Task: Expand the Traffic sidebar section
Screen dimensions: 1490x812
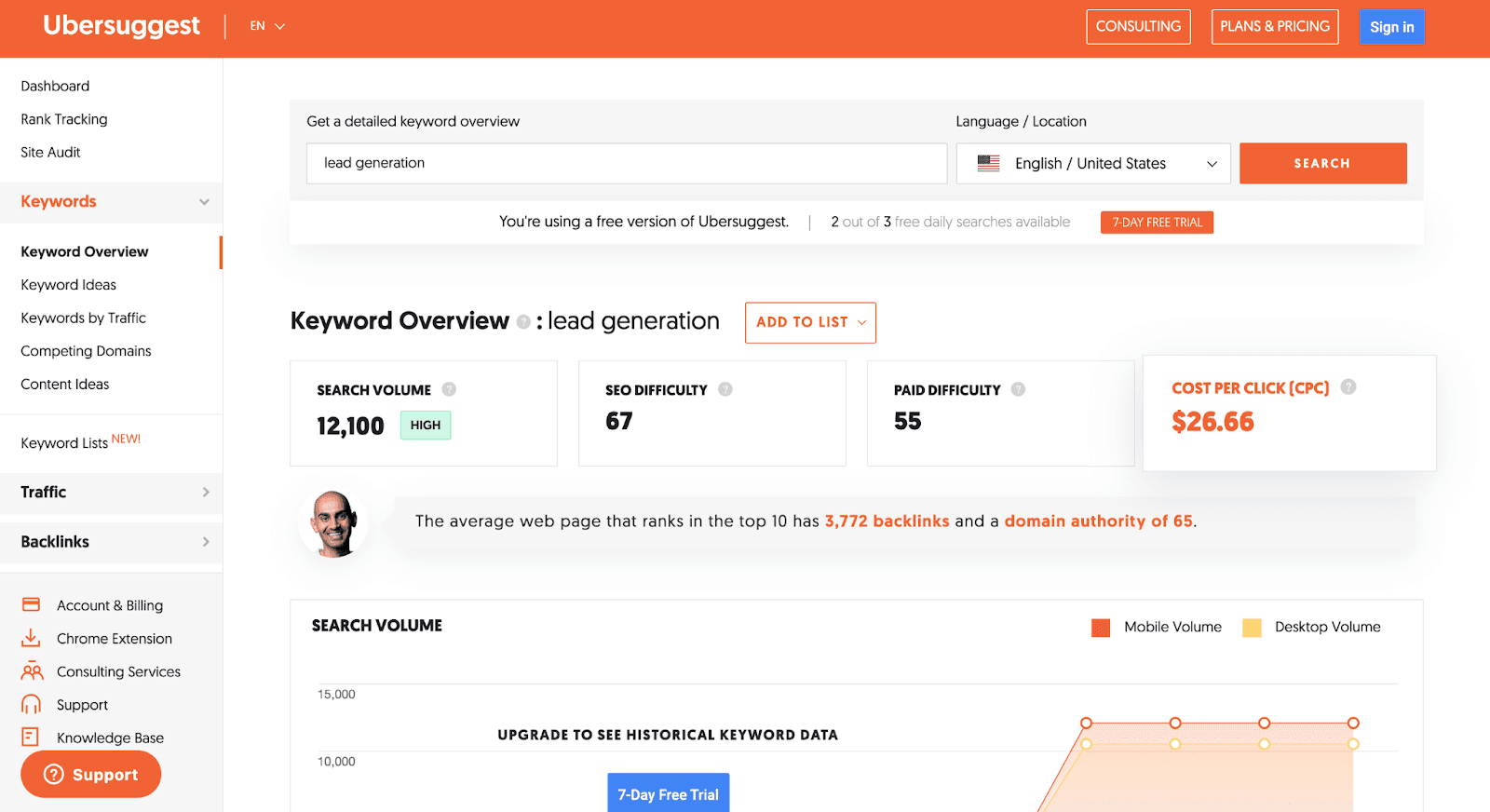Action: click(x=112, y=492)
